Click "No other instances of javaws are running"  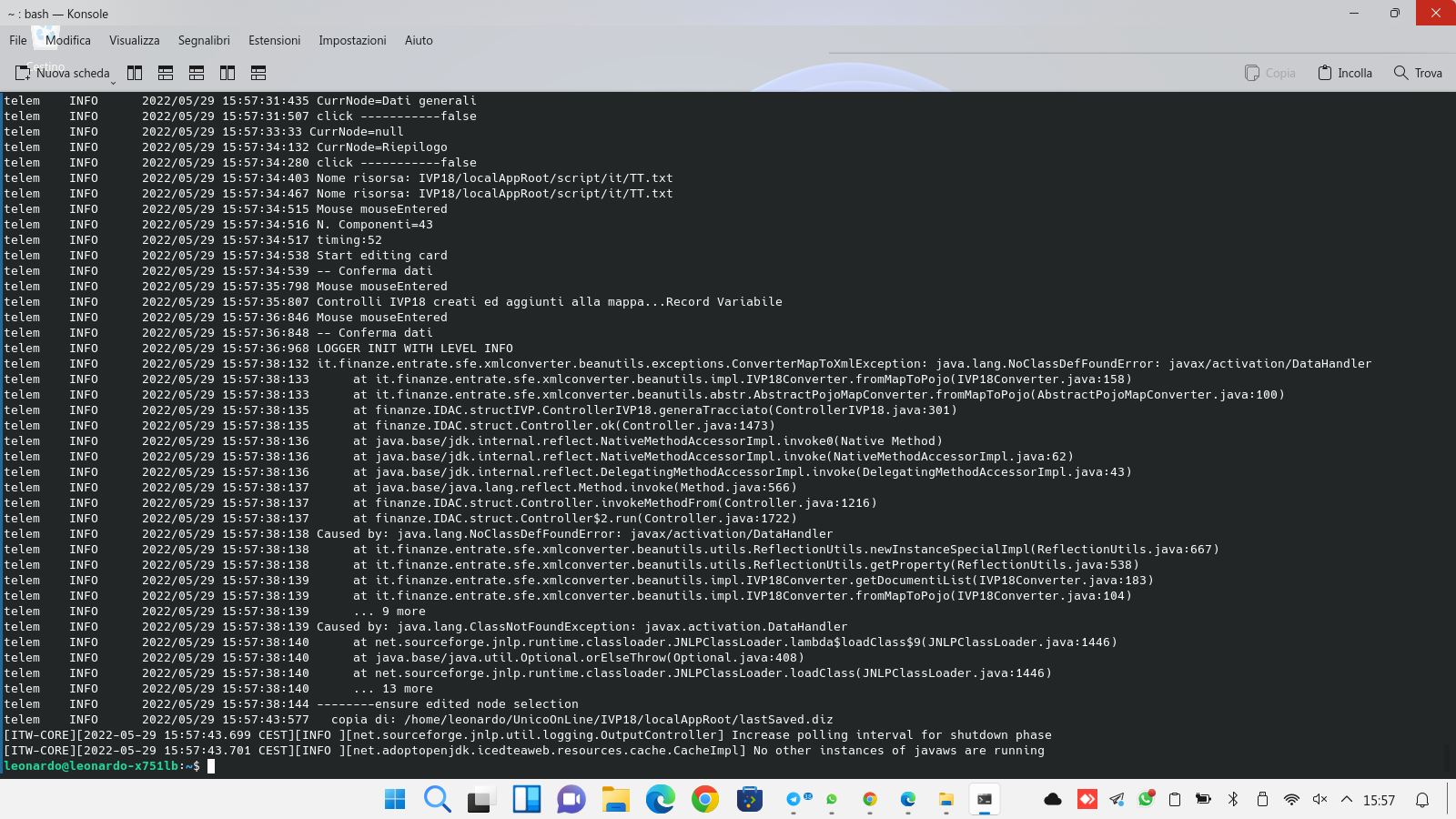(x=898, y=751)
